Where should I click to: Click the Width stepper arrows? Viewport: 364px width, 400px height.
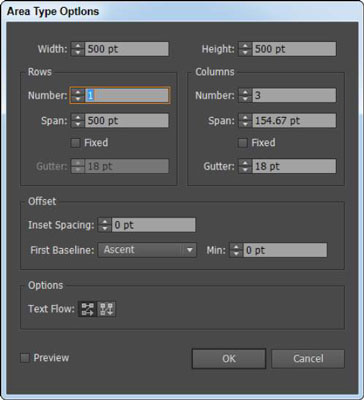[x=78, y=49]
